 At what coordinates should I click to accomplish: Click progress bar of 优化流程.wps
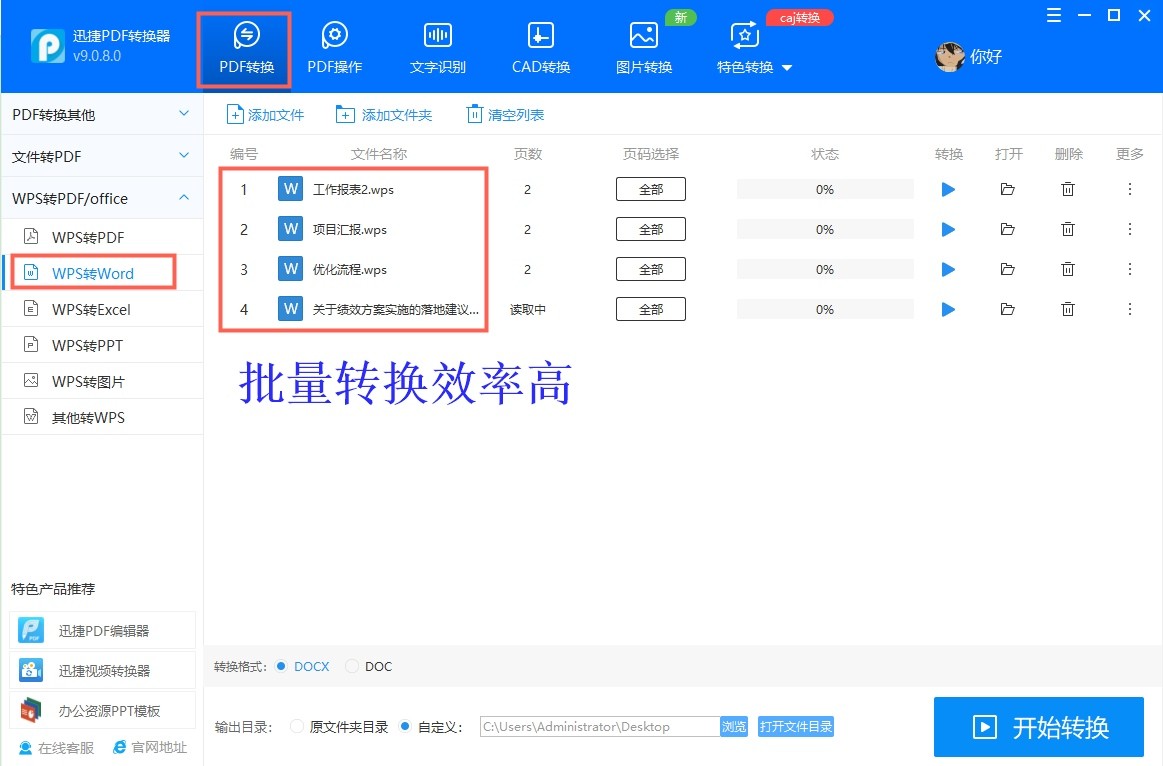coord(825,269)
